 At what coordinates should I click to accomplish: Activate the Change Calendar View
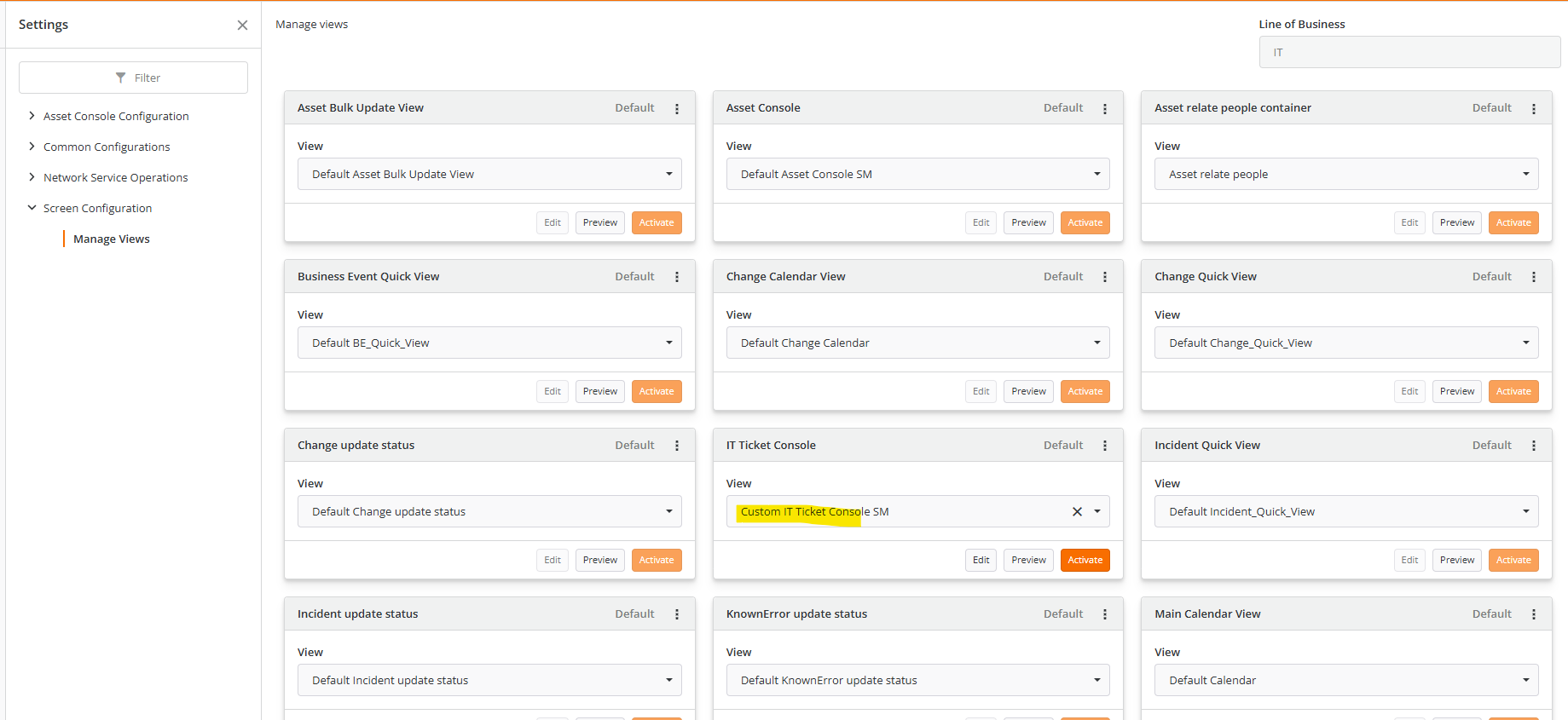[1085, 391]
